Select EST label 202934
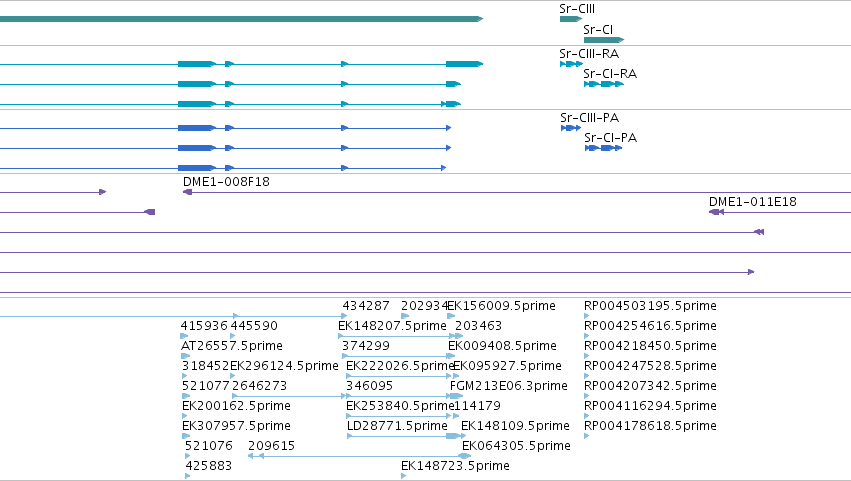The height and width of the screenshot is (481, 851). 424,306
